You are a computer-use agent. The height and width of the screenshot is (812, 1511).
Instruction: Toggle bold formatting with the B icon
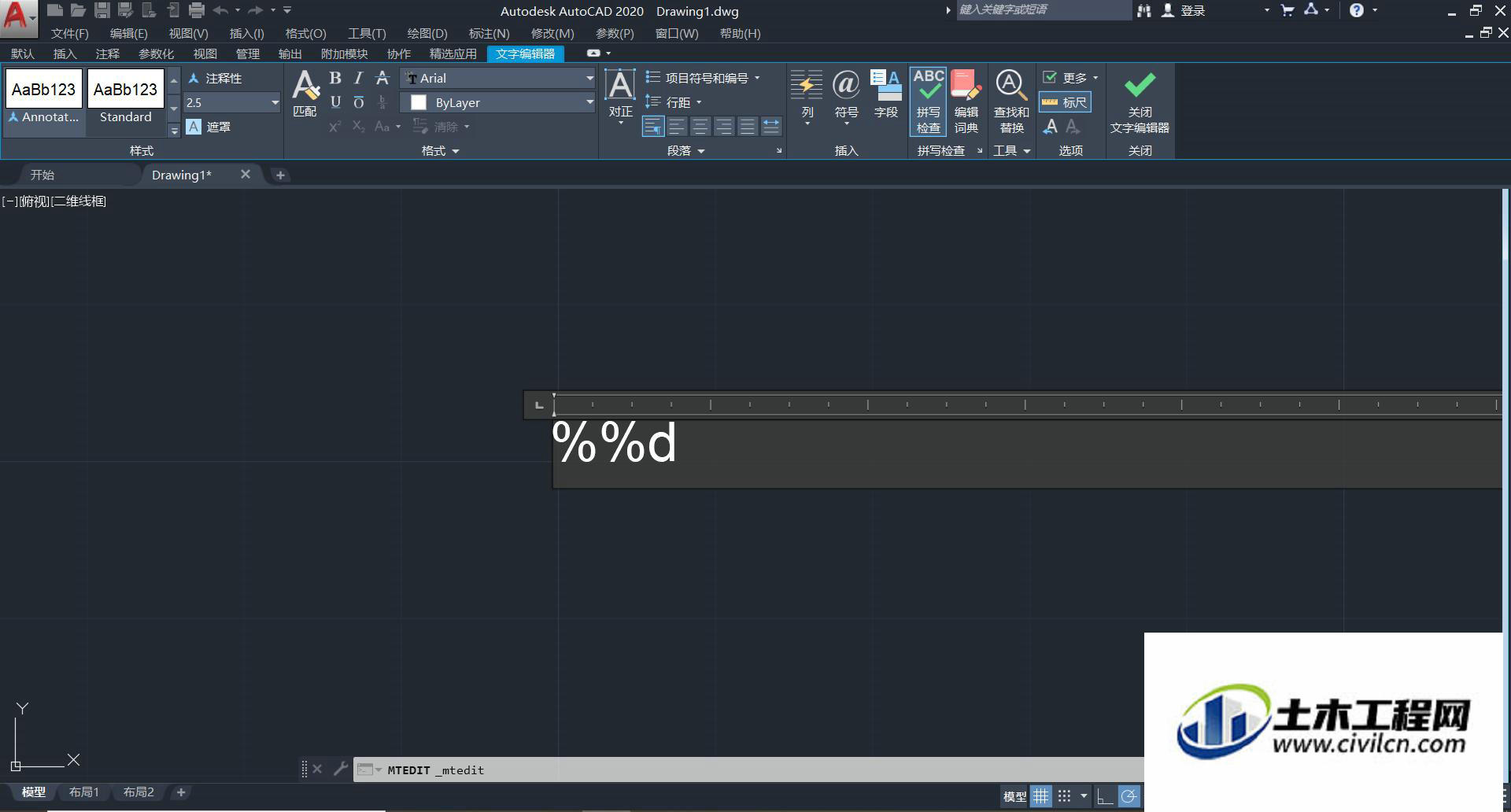point(335,78)
